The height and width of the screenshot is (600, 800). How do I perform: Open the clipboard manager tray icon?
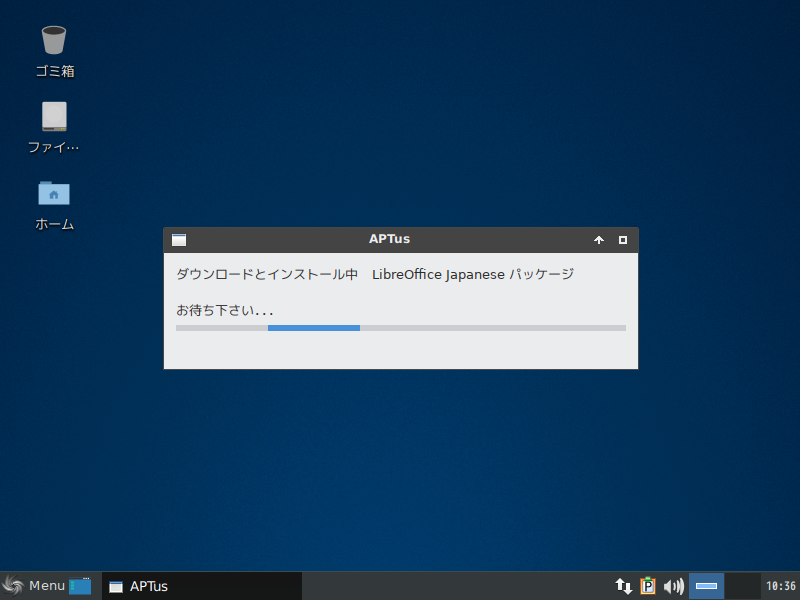point(647,586)
